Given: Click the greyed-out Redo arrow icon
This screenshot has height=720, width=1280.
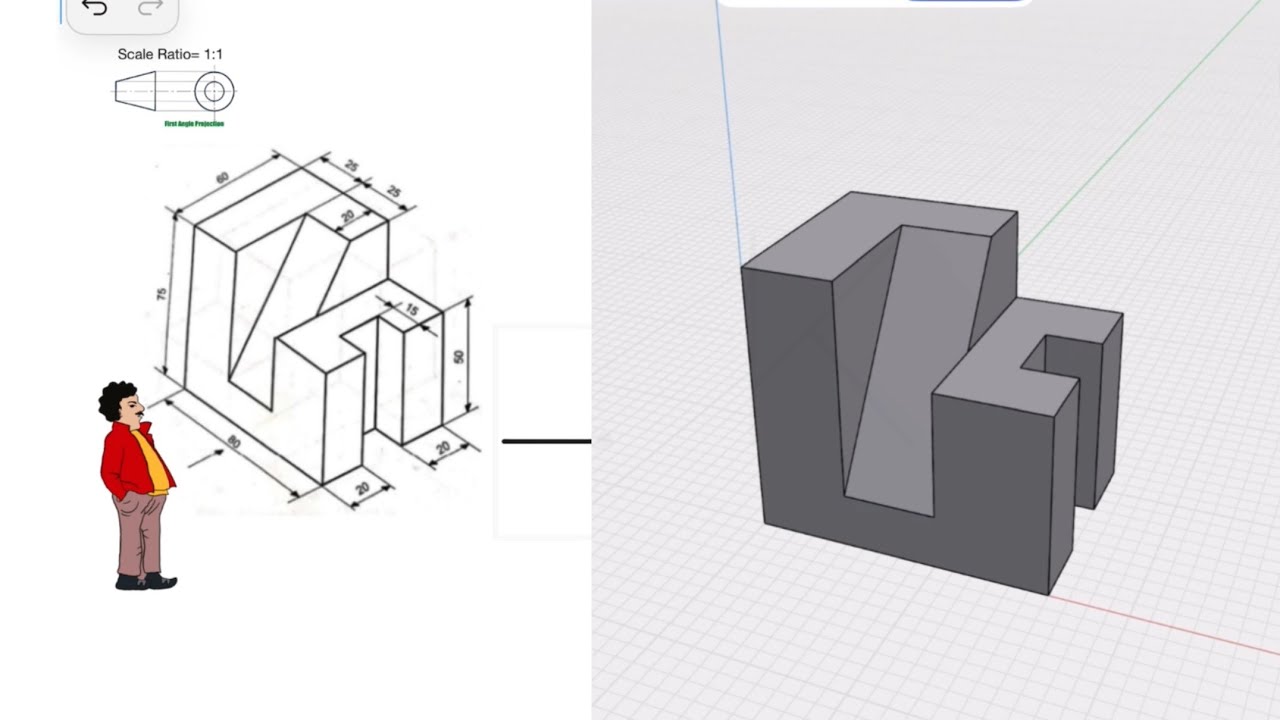Looking at the screenshot, I should 150,8.
